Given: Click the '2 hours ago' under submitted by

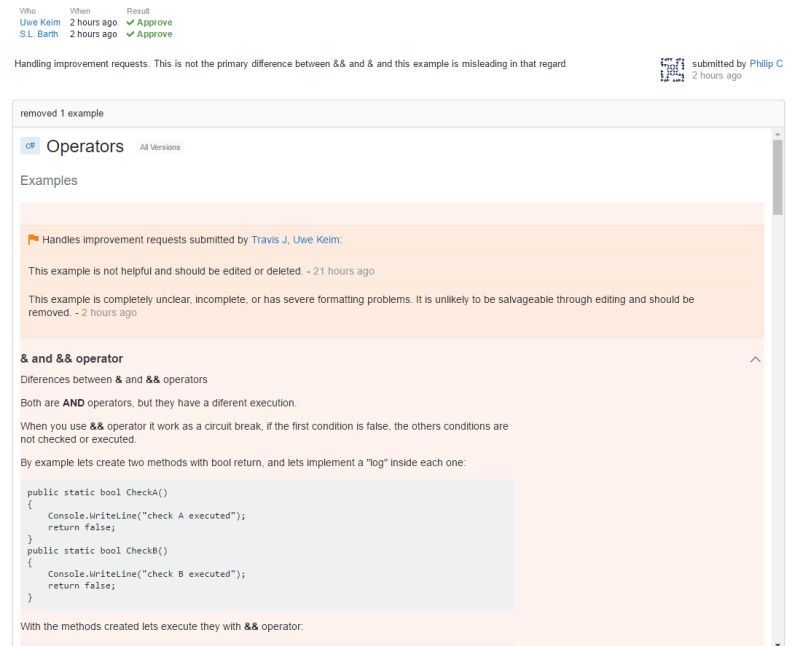Looking at the screenshot, I should 717,76.
